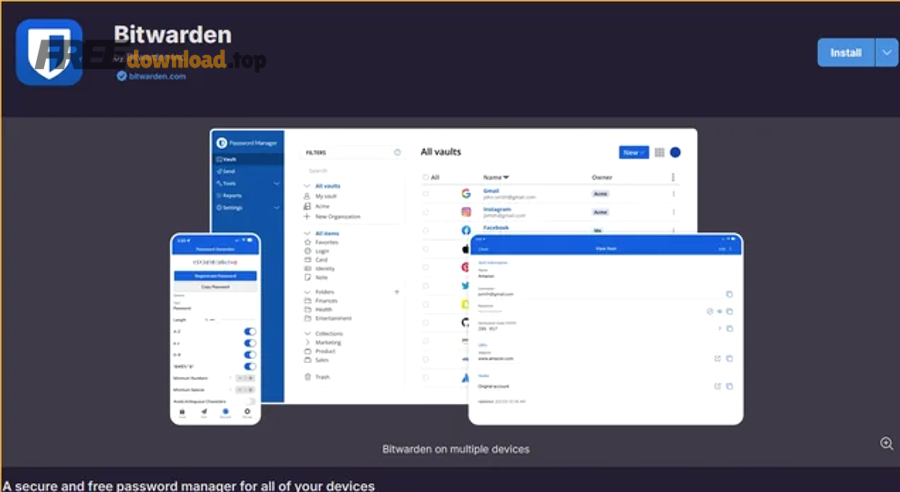This screenshot has height=492, width=900.
Task: Click the Bitwarden shield app icon
Action: point(48,52)
